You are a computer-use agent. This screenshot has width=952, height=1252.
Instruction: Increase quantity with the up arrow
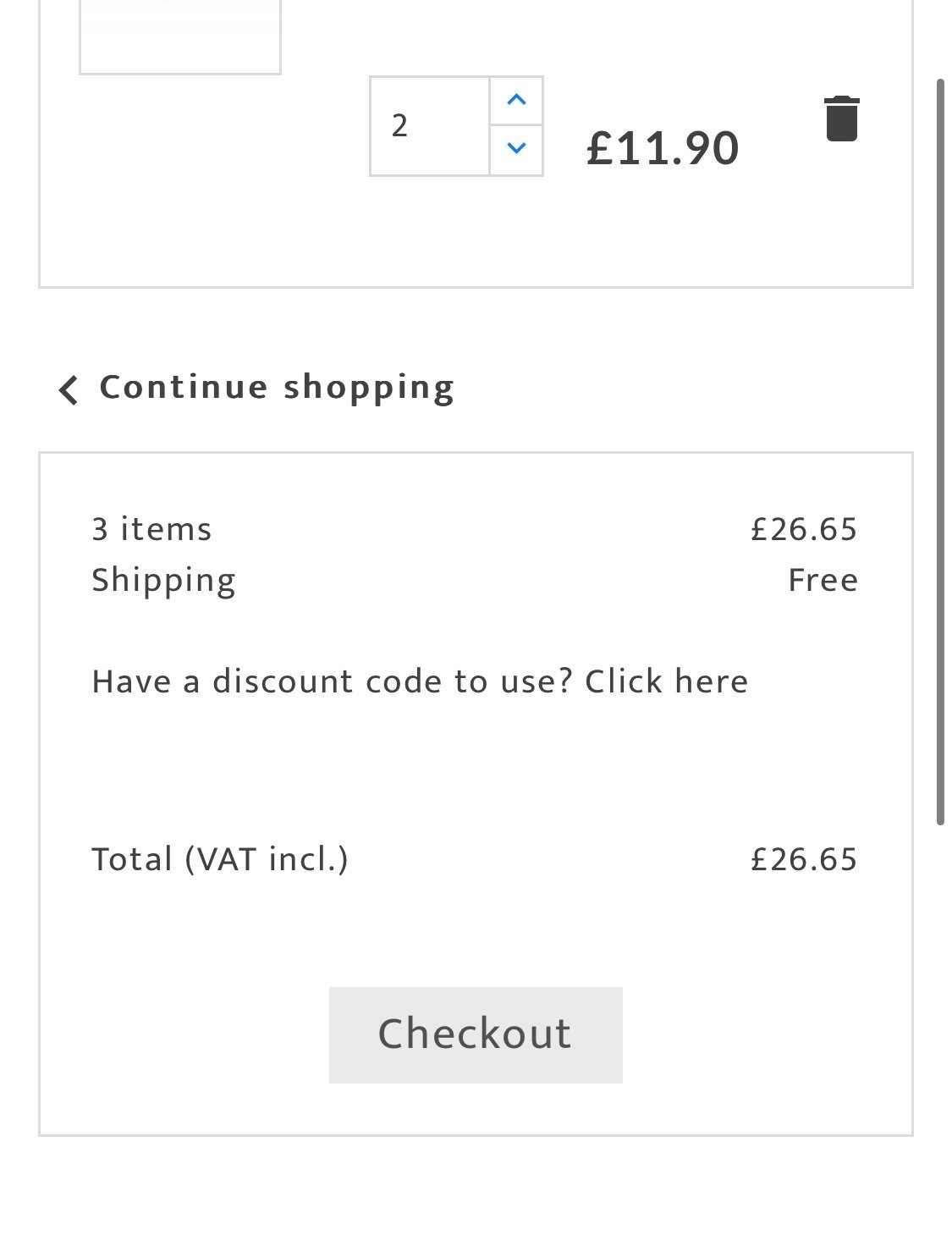tap(516, 101)
